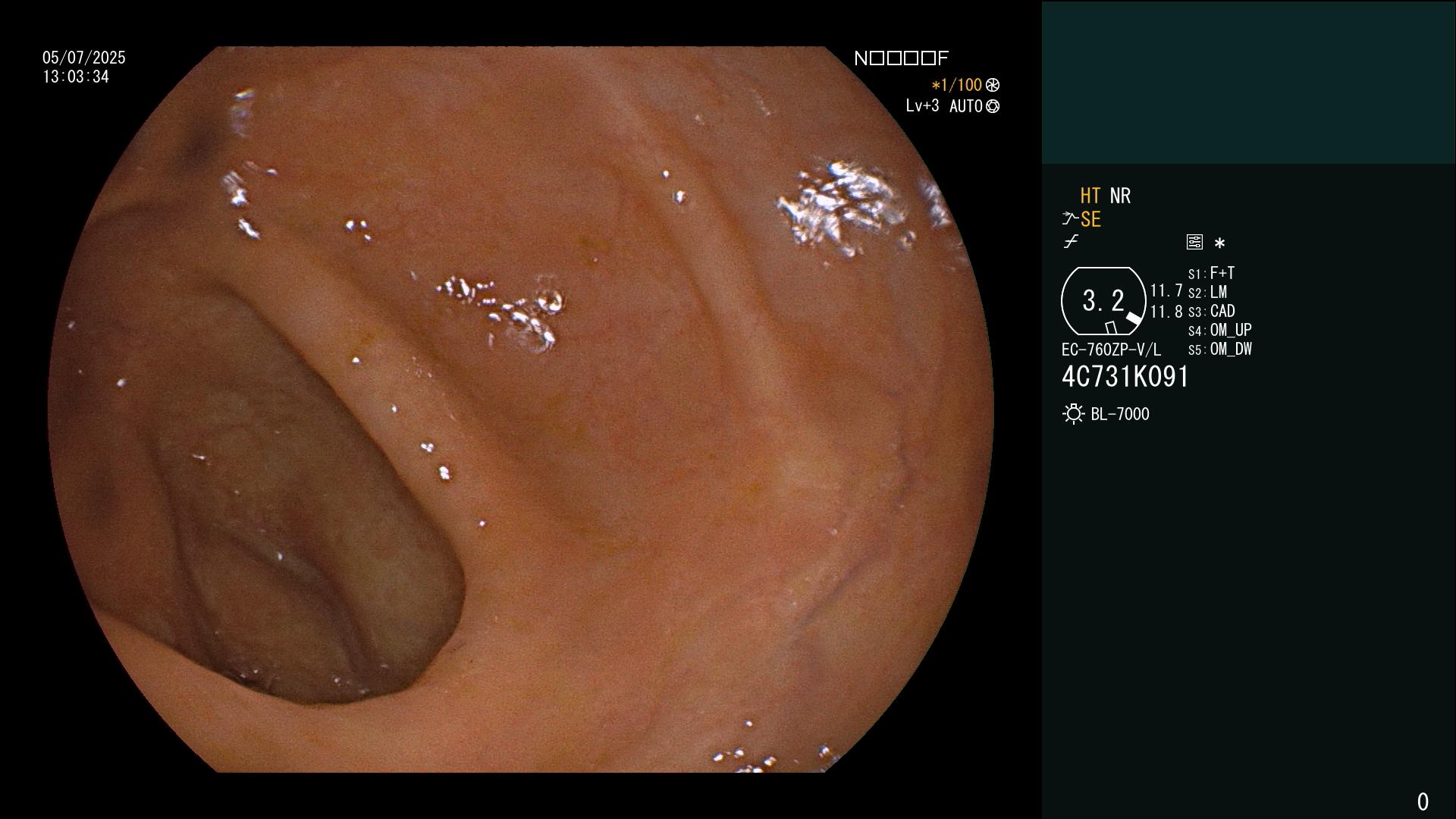1456x819 pixels.
Task: Click the BL-7000 light source label
Action: click(x=1120, y=414)
